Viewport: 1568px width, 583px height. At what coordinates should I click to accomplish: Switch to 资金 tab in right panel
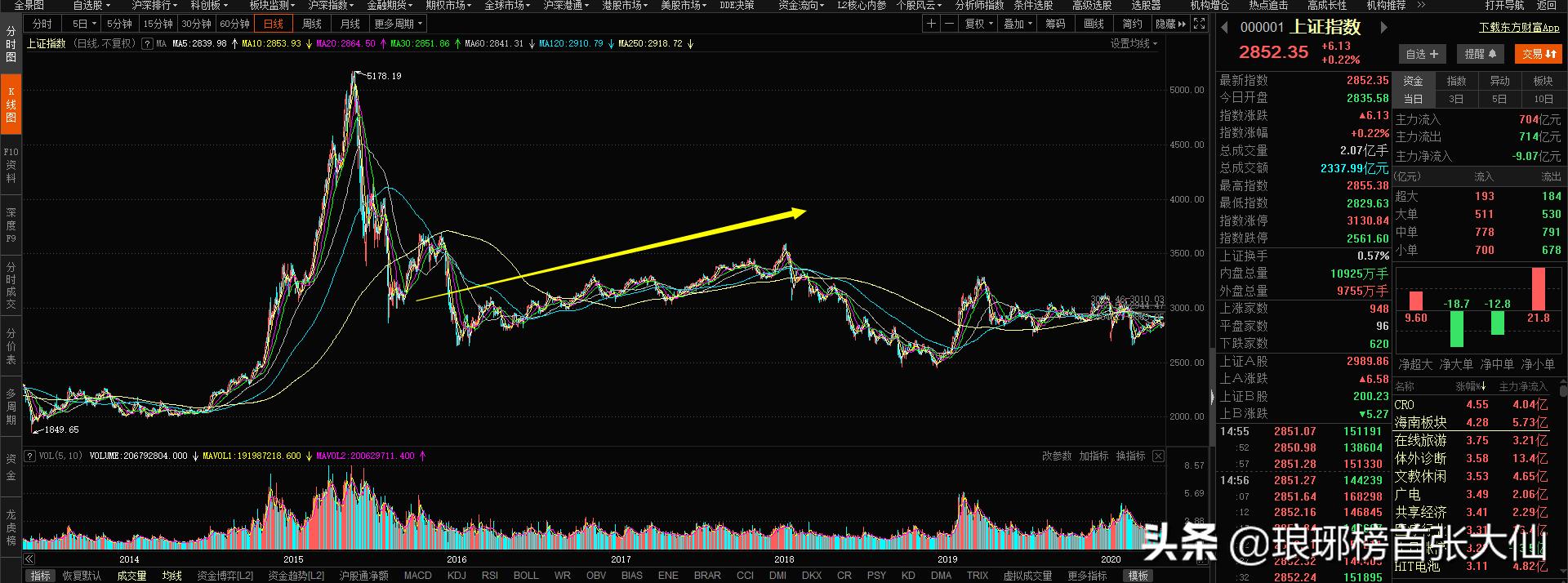tap(1414, 81)
